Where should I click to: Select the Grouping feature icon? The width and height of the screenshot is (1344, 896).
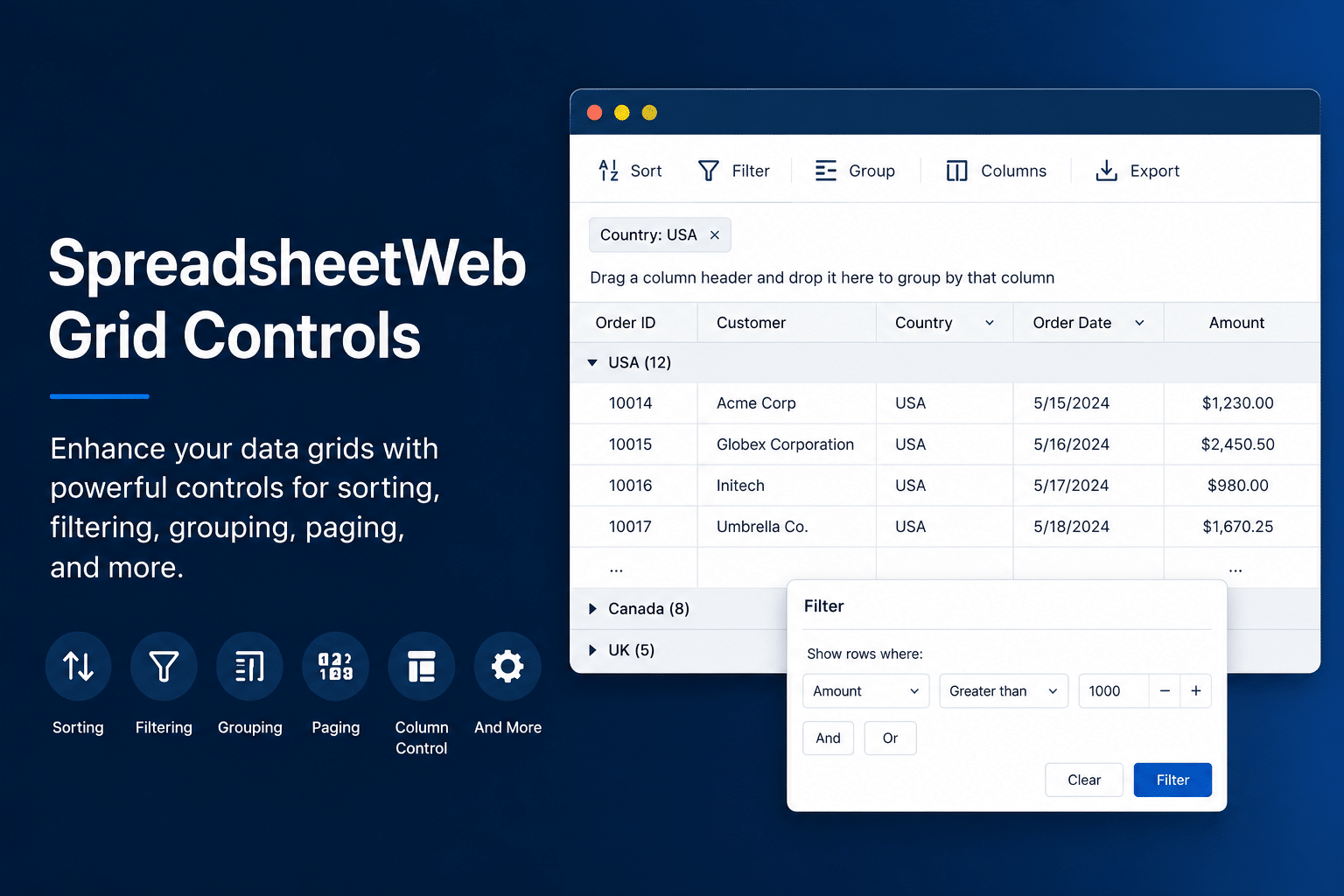point(249,667)
